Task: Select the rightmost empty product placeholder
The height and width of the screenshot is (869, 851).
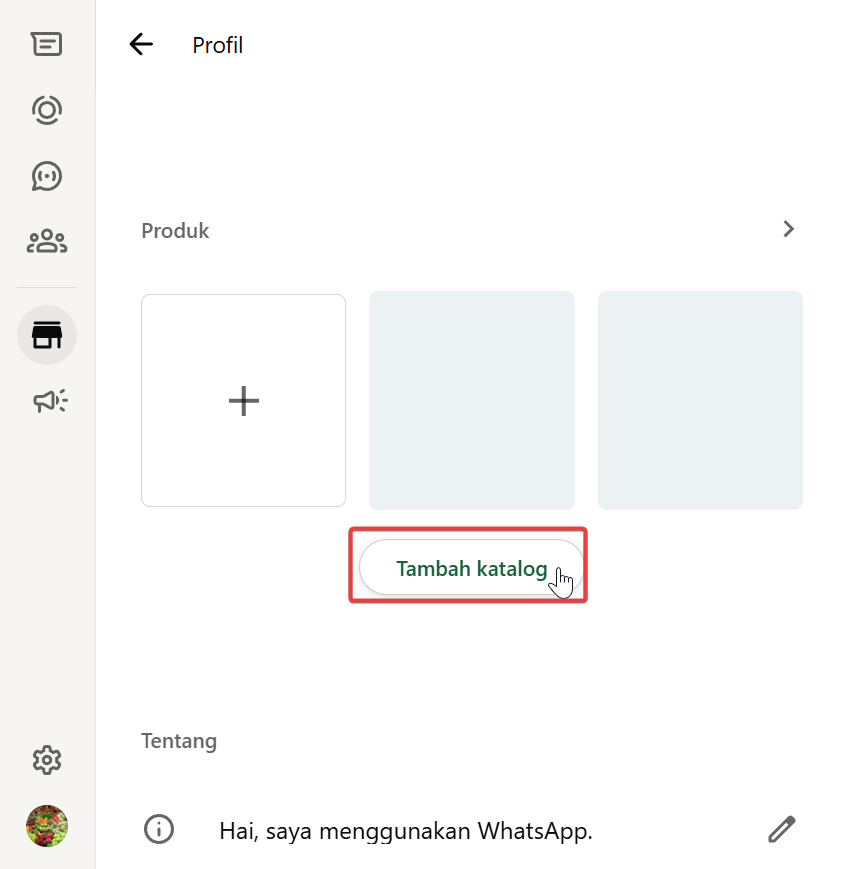Action: [700, 400]
